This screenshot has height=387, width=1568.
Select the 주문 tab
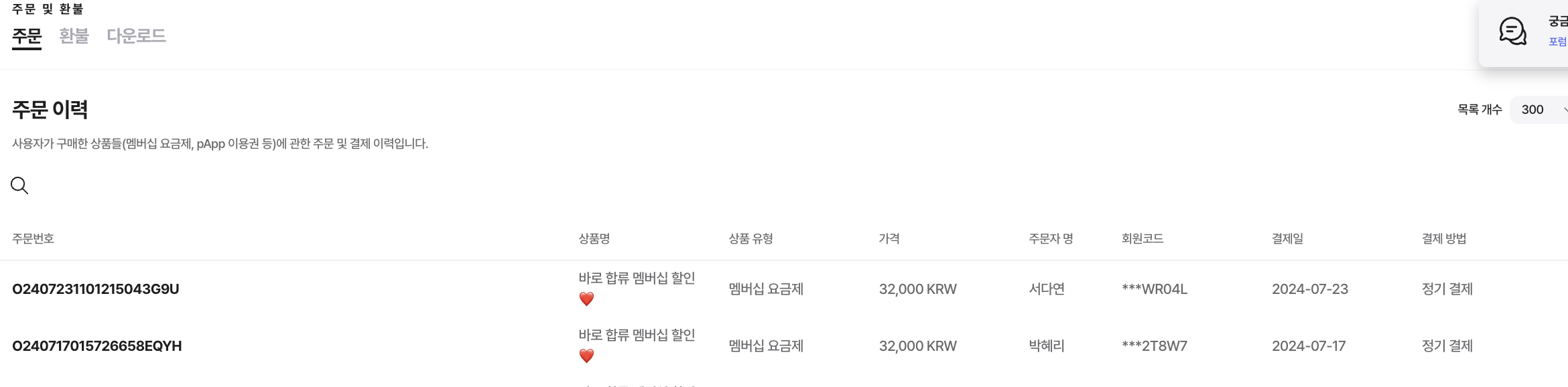pos(27,35)
